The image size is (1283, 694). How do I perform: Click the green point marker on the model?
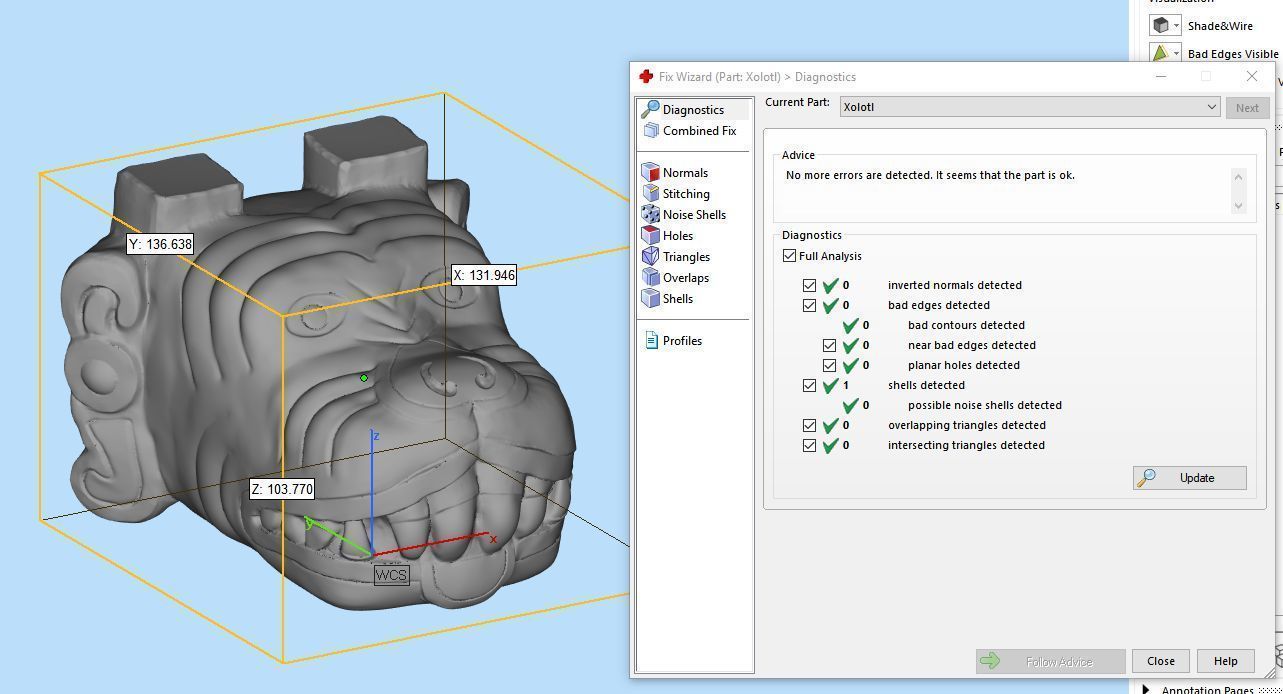[364, 378]
